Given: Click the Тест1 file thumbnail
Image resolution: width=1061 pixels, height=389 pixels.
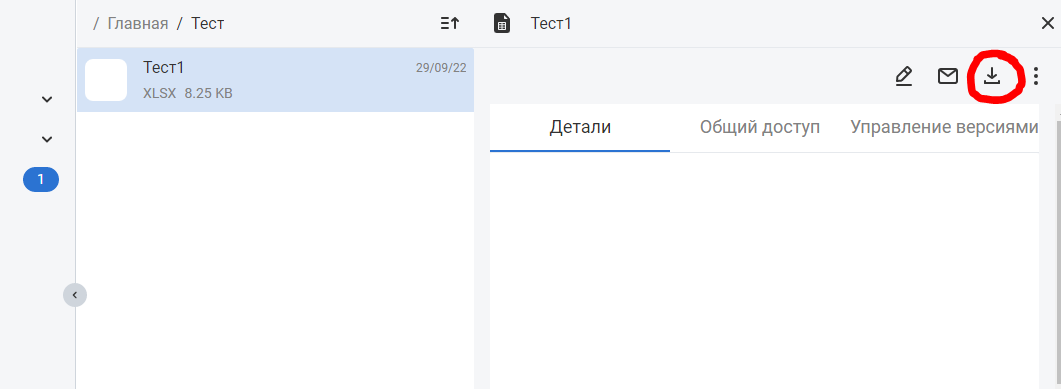Looking at the screenshot, I should point(106,80).
